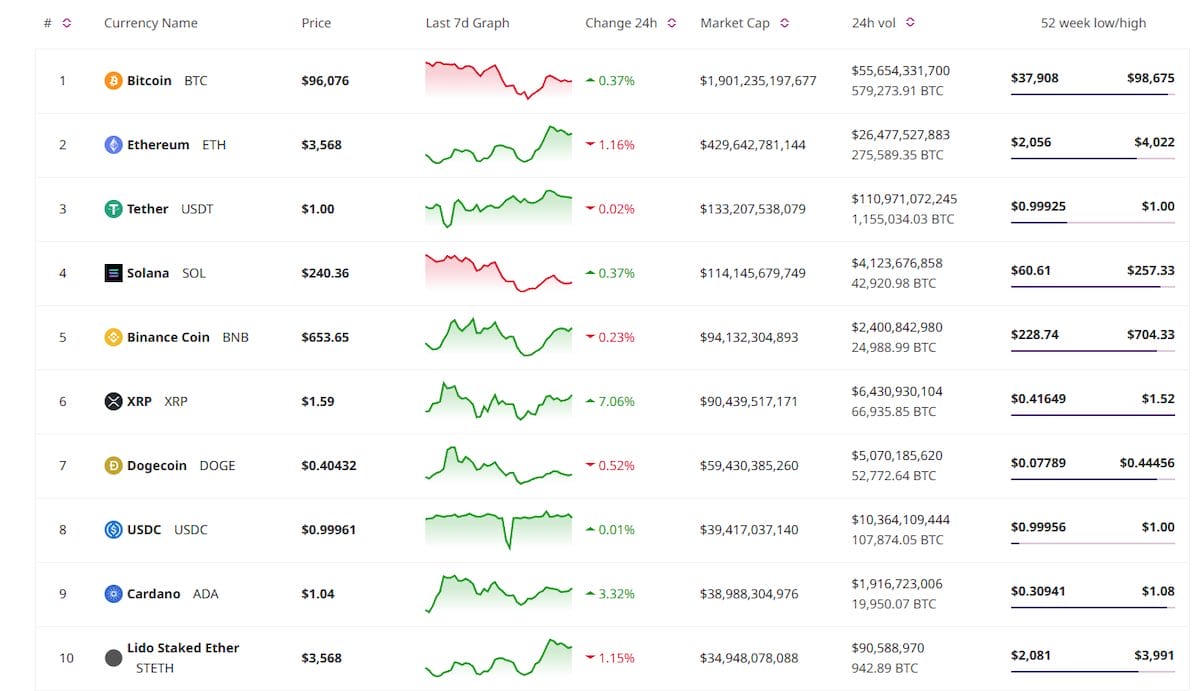The height and width of the screenshot is (691, 1200).
Task: Click the Lido Staked Ether logo icon
Action: coord(113,657)
